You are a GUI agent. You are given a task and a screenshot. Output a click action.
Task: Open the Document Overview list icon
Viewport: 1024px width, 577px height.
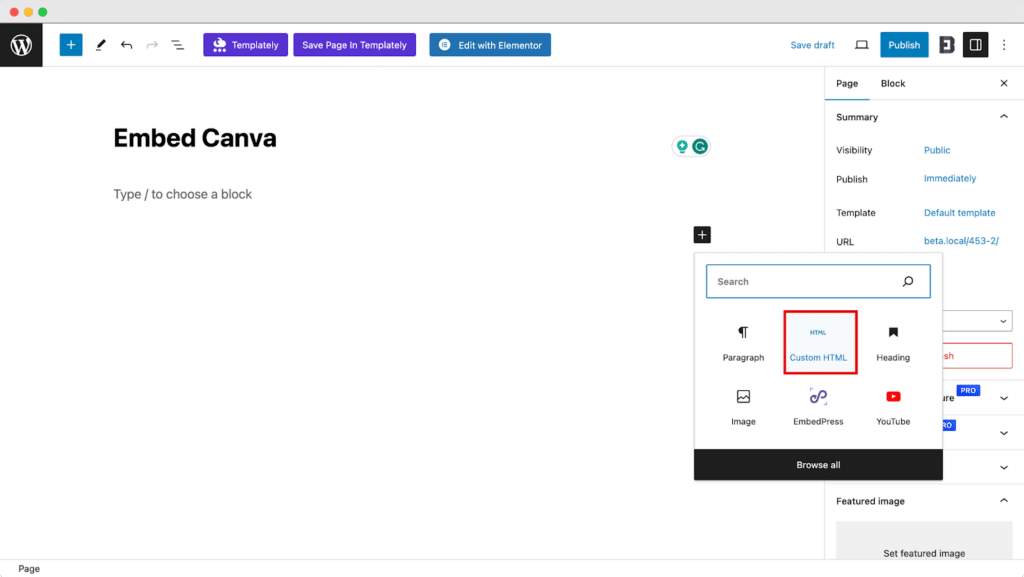pyautogui.click(x=177, y=45)
